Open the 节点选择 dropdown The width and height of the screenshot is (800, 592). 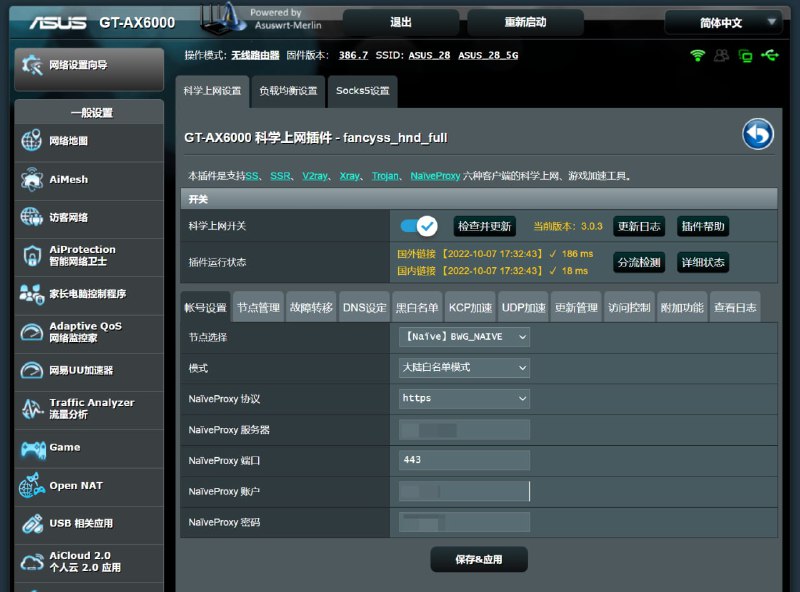pyautogui.click(x=464, y=337)
